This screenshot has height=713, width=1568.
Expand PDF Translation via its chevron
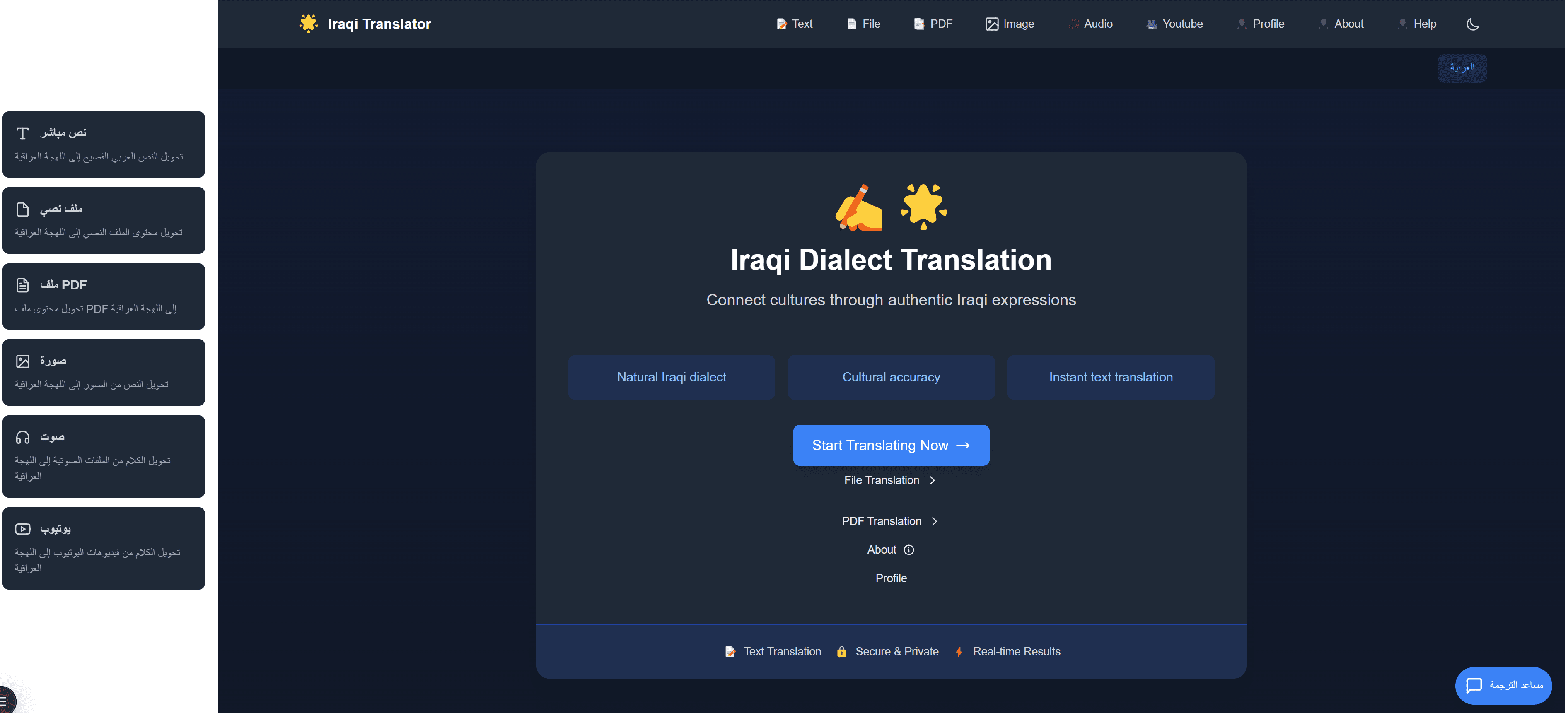pos(935,521)
